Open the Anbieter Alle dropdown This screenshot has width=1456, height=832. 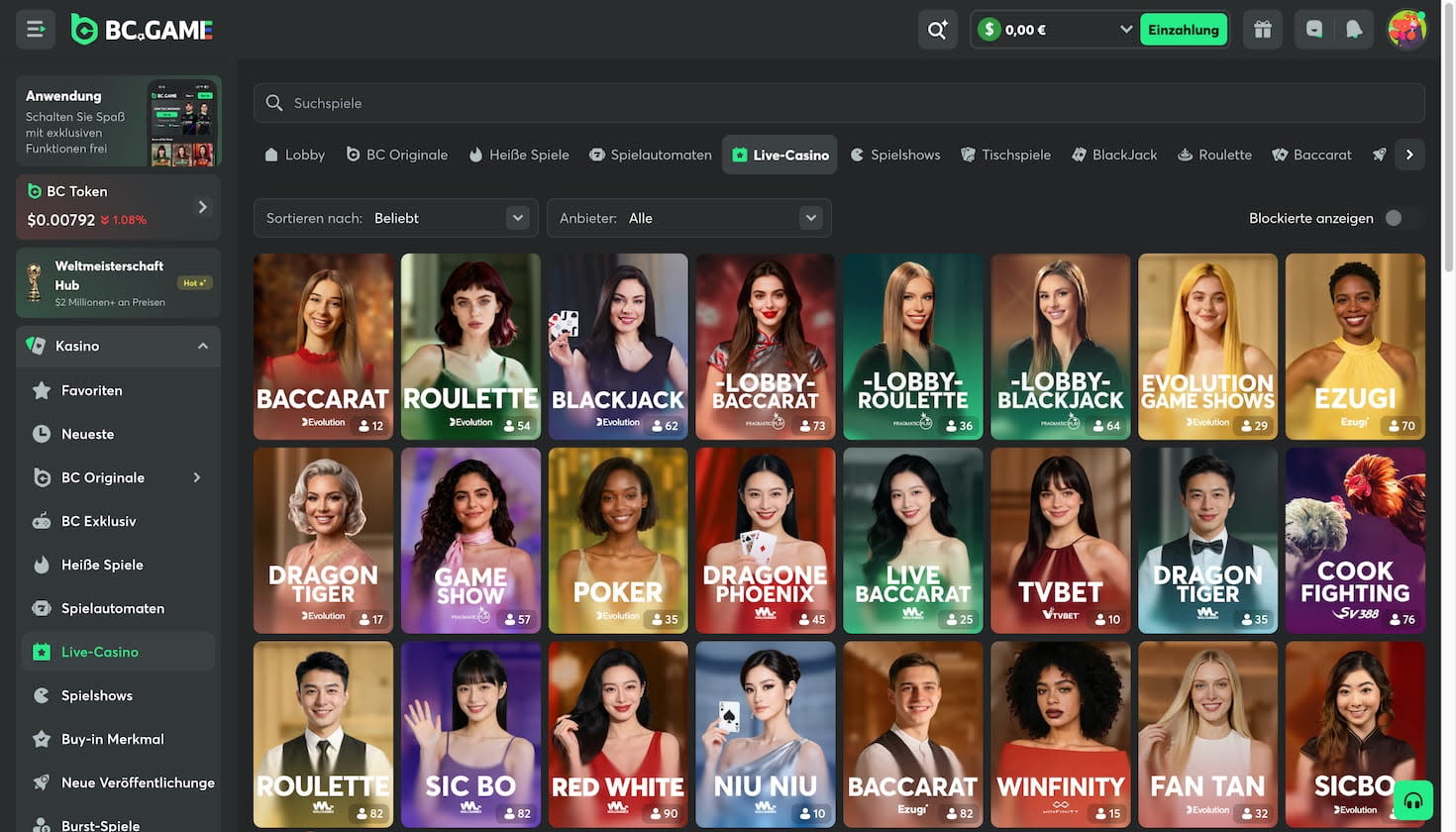click(x=689, y=218)
